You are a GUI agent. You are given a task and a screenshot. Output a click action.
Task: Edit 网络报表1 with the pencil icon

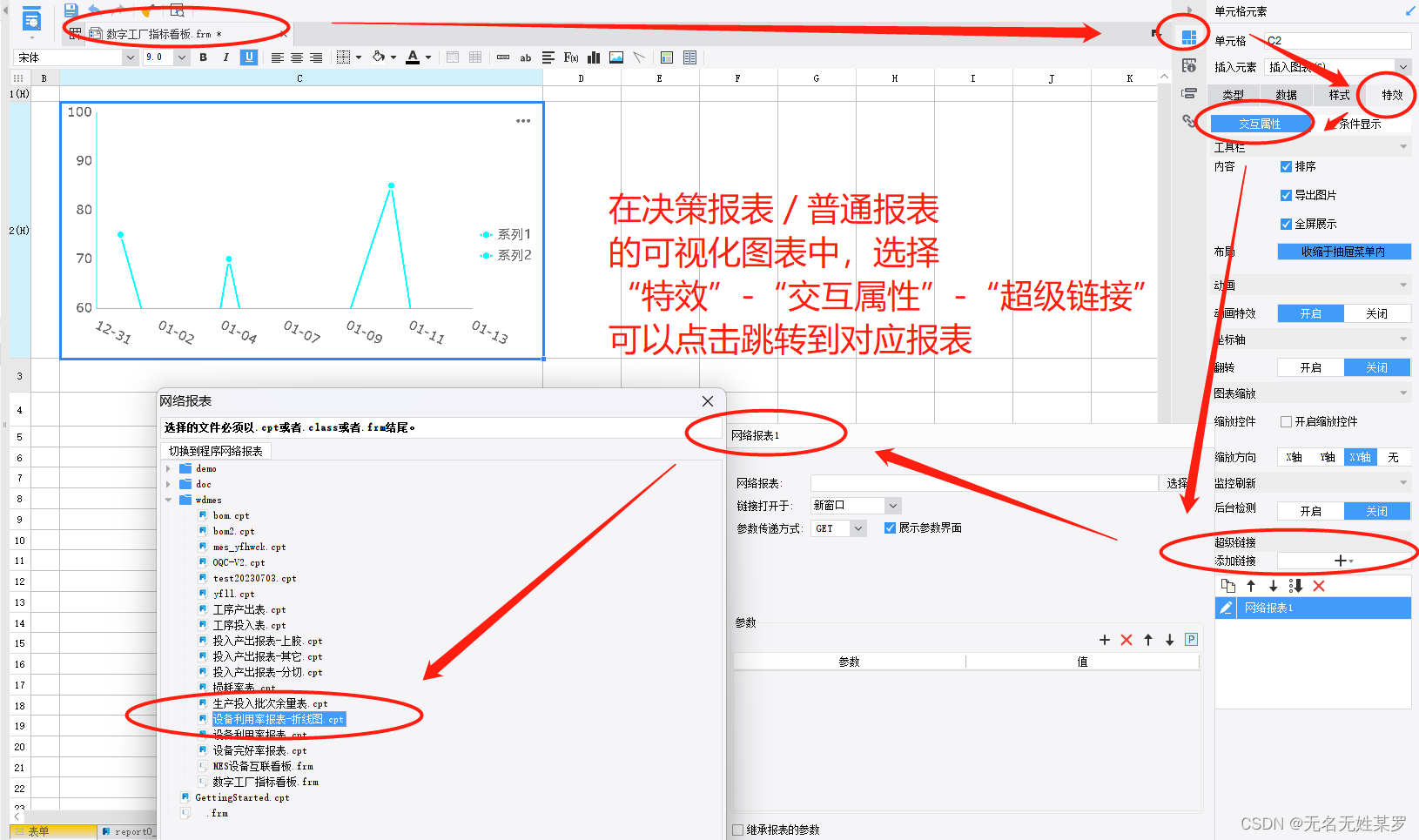(1225, 608)
